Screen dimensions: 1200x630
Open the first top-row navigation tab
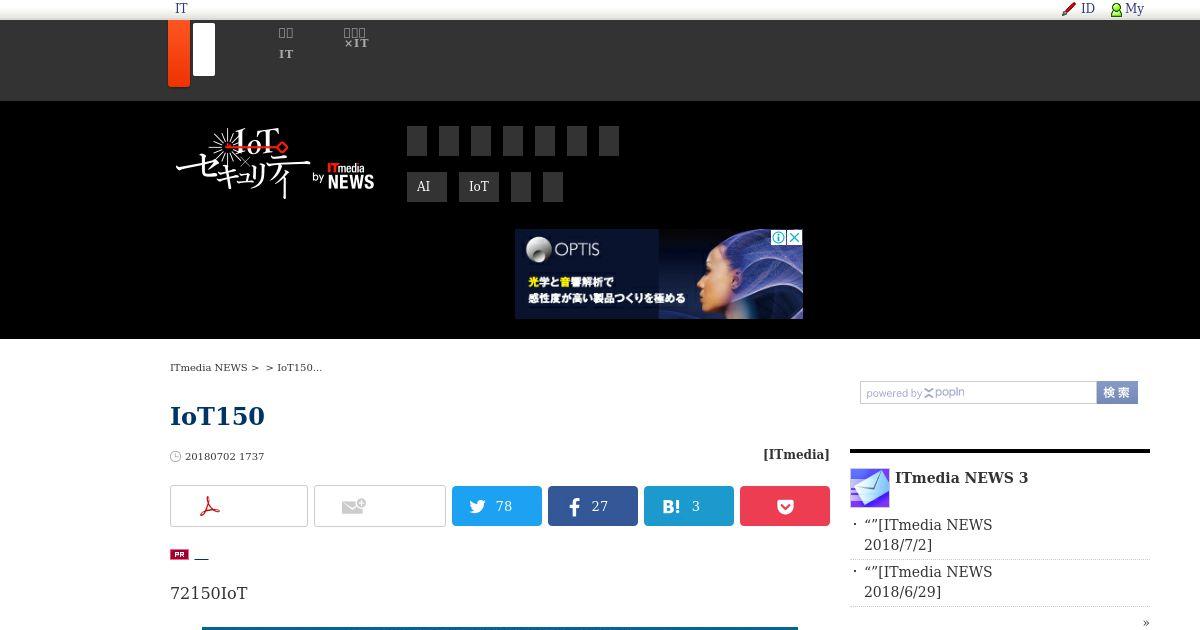point(417,141)
